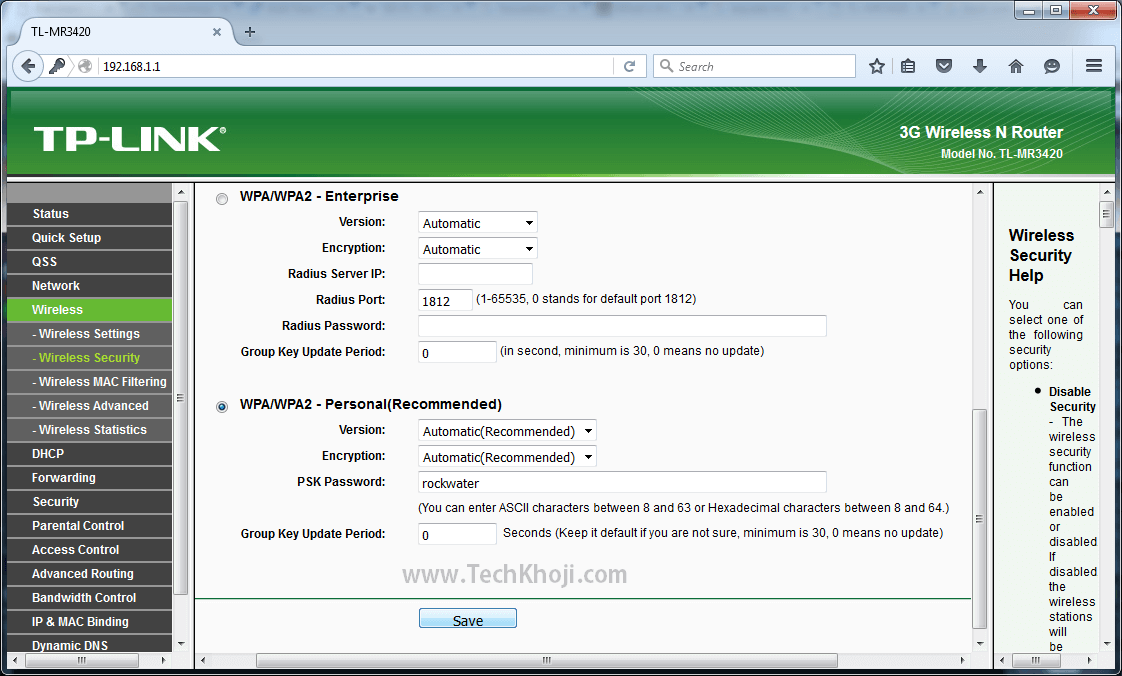Click the browser back arrow button

pyautogui.click(x=27, y=67)
